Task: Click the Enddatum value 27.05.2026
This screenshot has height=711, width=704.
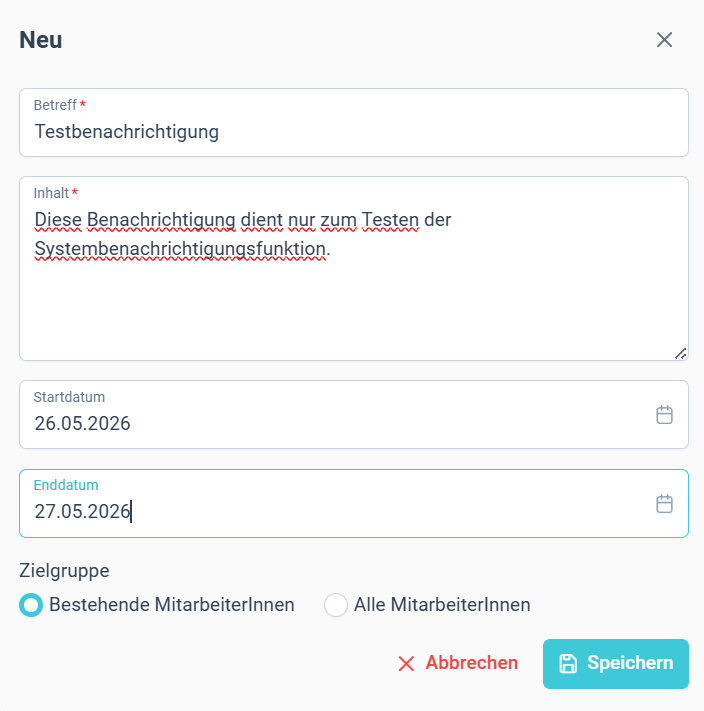Action: tap(82, 511)
